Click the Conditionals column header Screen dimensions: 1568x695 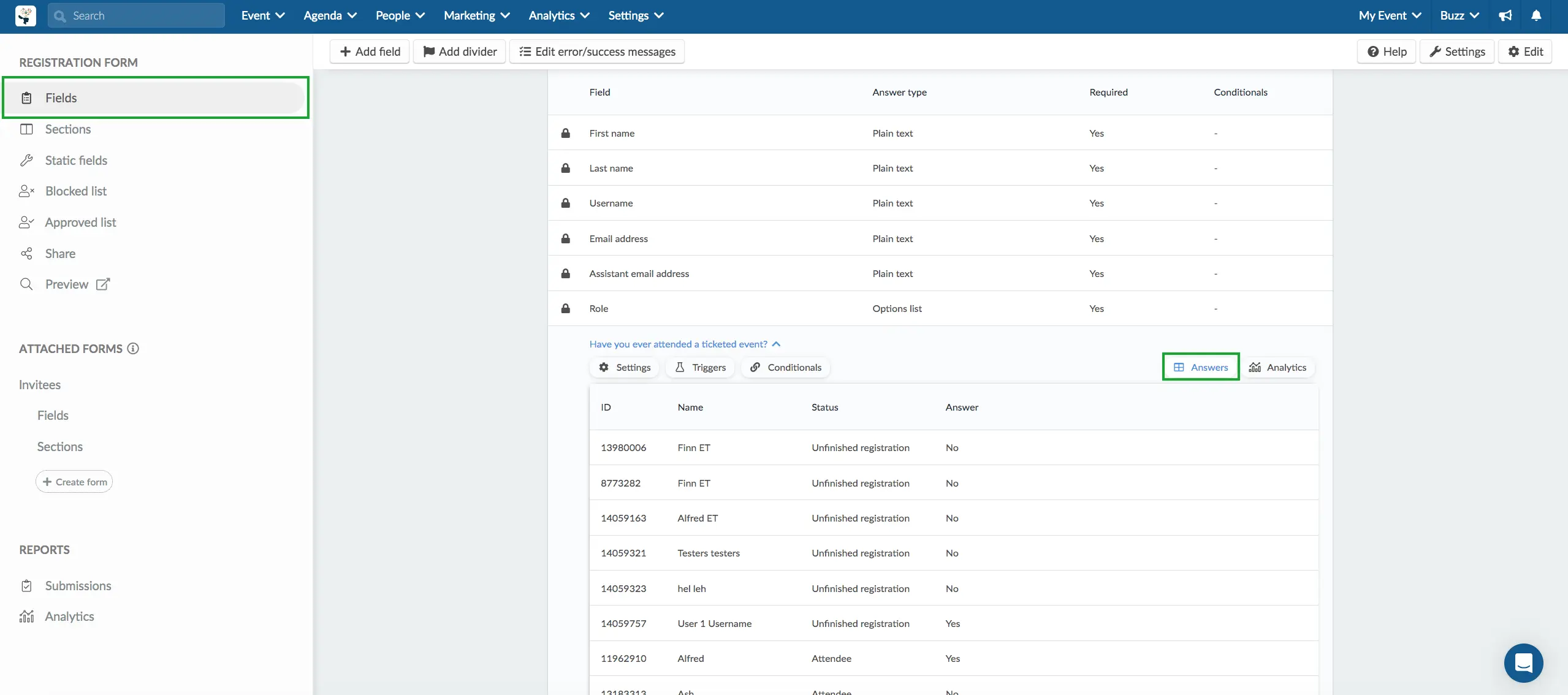(x=1240, y=92)
